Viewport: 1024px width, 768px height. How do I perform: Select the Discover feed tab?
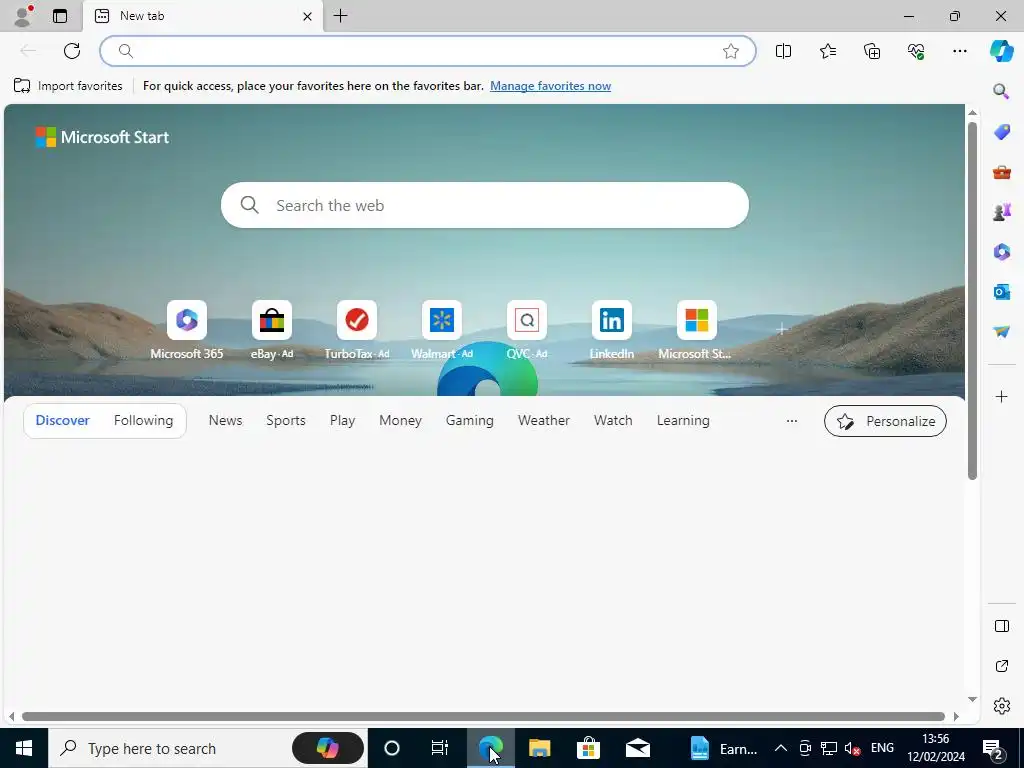coord(63,421)
